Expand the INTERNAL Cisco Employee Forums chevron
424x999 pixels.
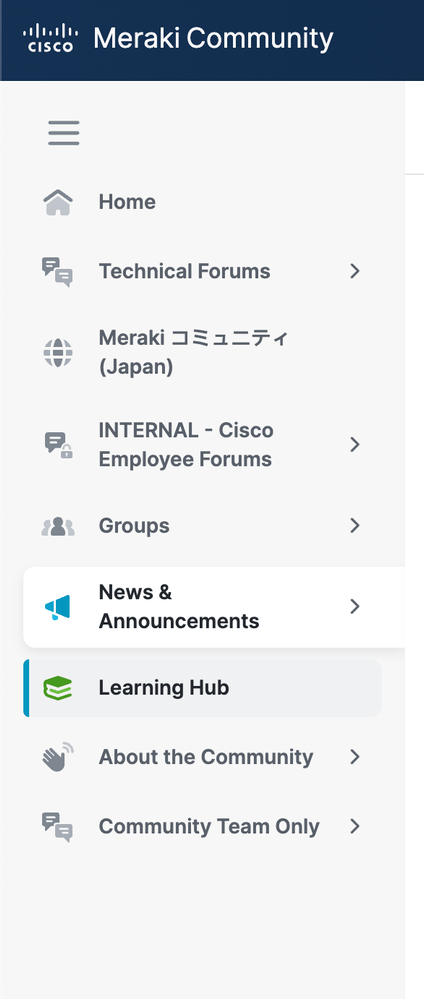pyautogui.click(x=355, y=445)
